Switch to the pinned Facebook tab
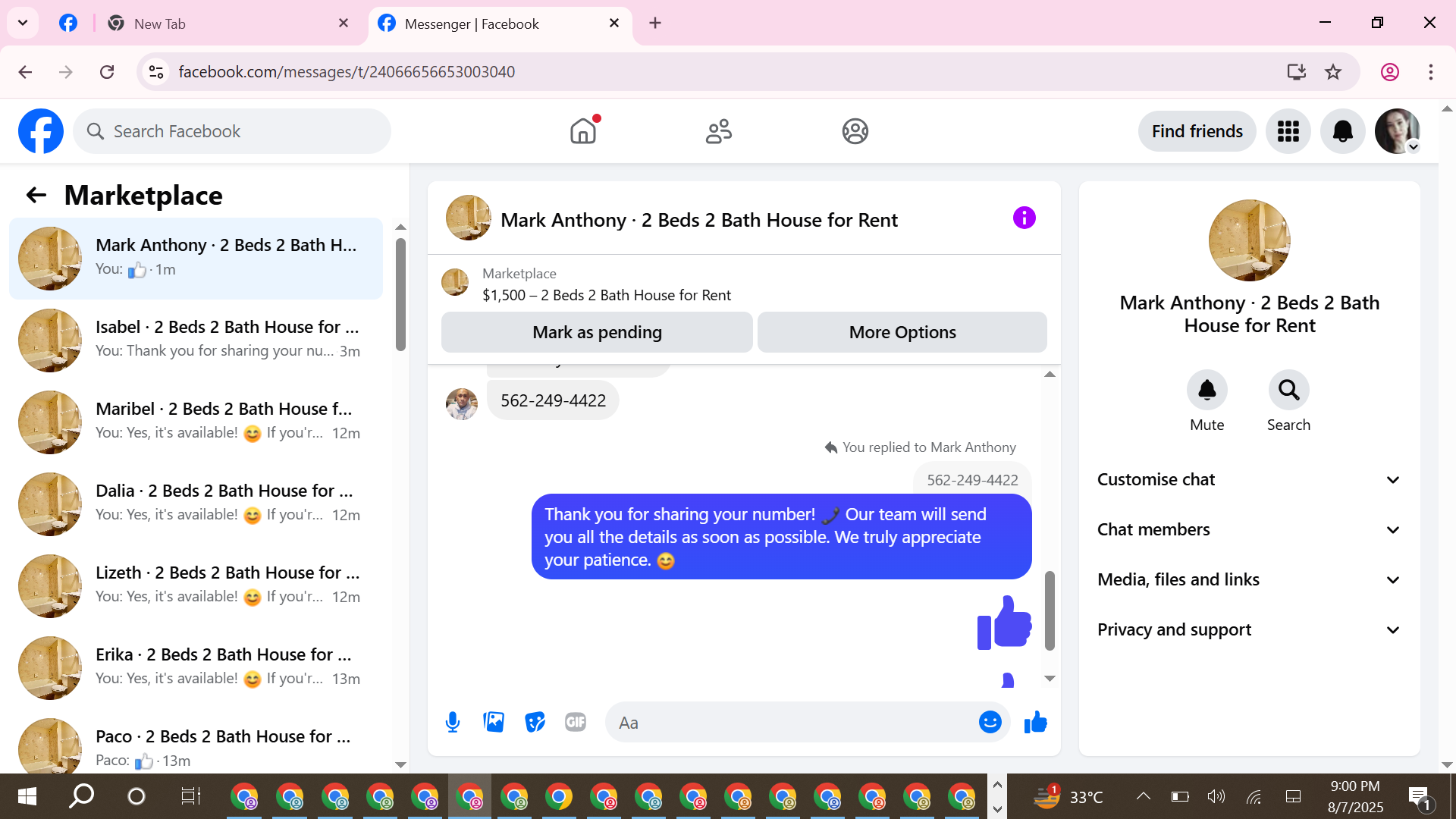Image resolution: width=1456 pixels, height=819 pixels. pyautogui.click(x=68, y=24)
